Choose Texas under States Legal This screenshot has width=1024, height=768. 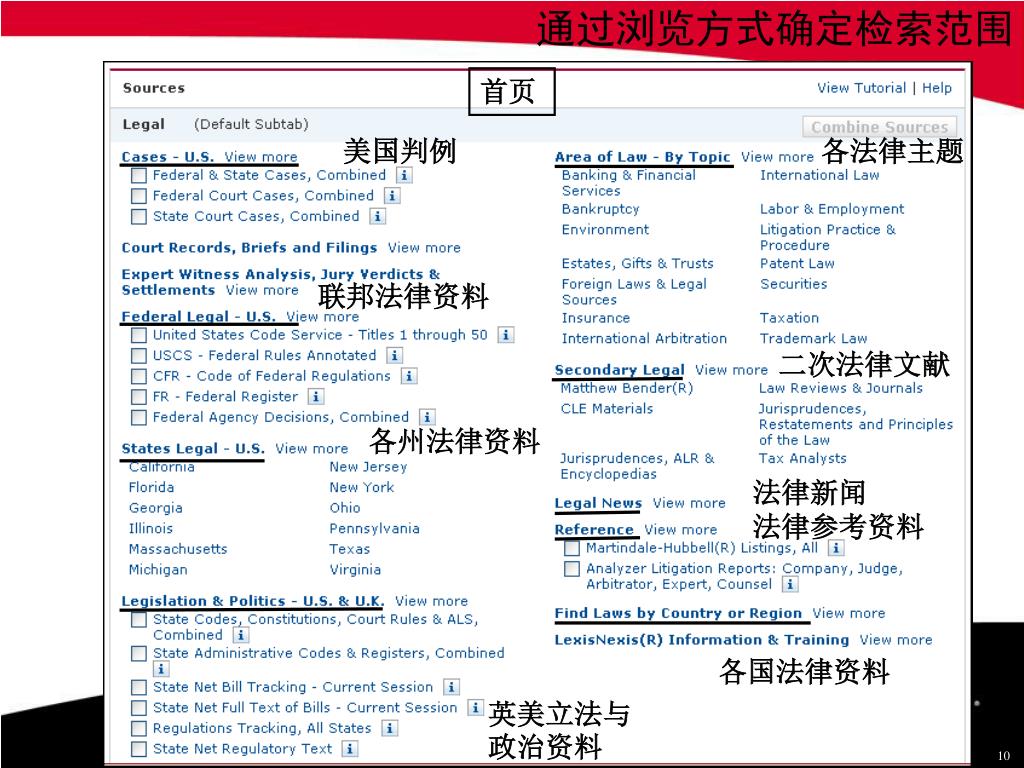click(349, 549)
